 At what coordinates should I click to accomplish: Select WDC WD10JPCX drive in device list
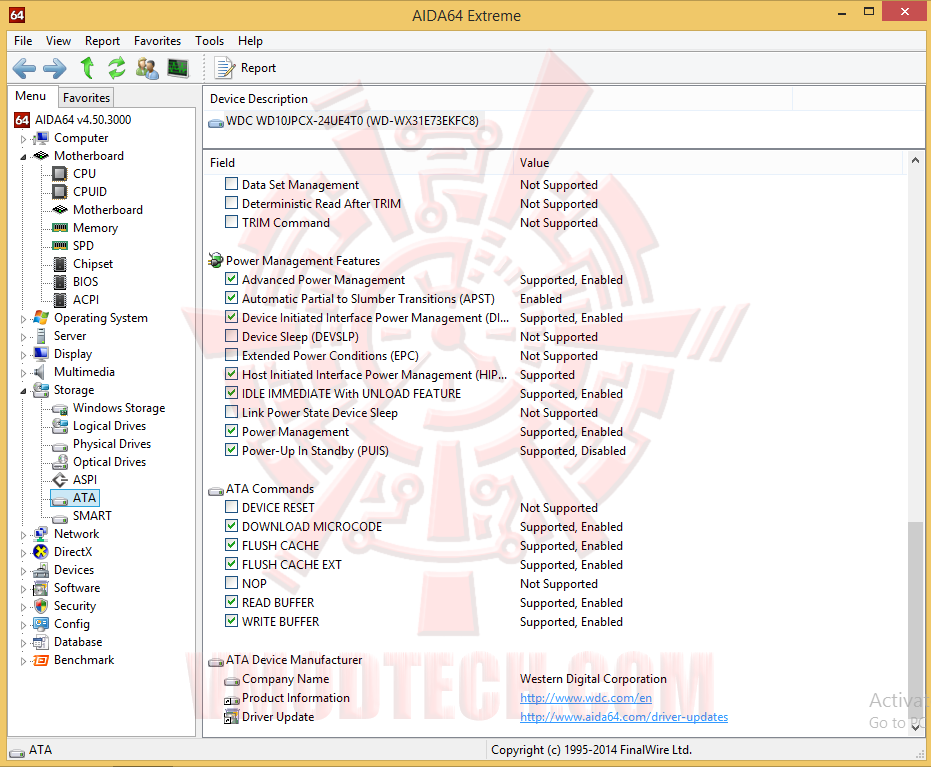[352, 121]
